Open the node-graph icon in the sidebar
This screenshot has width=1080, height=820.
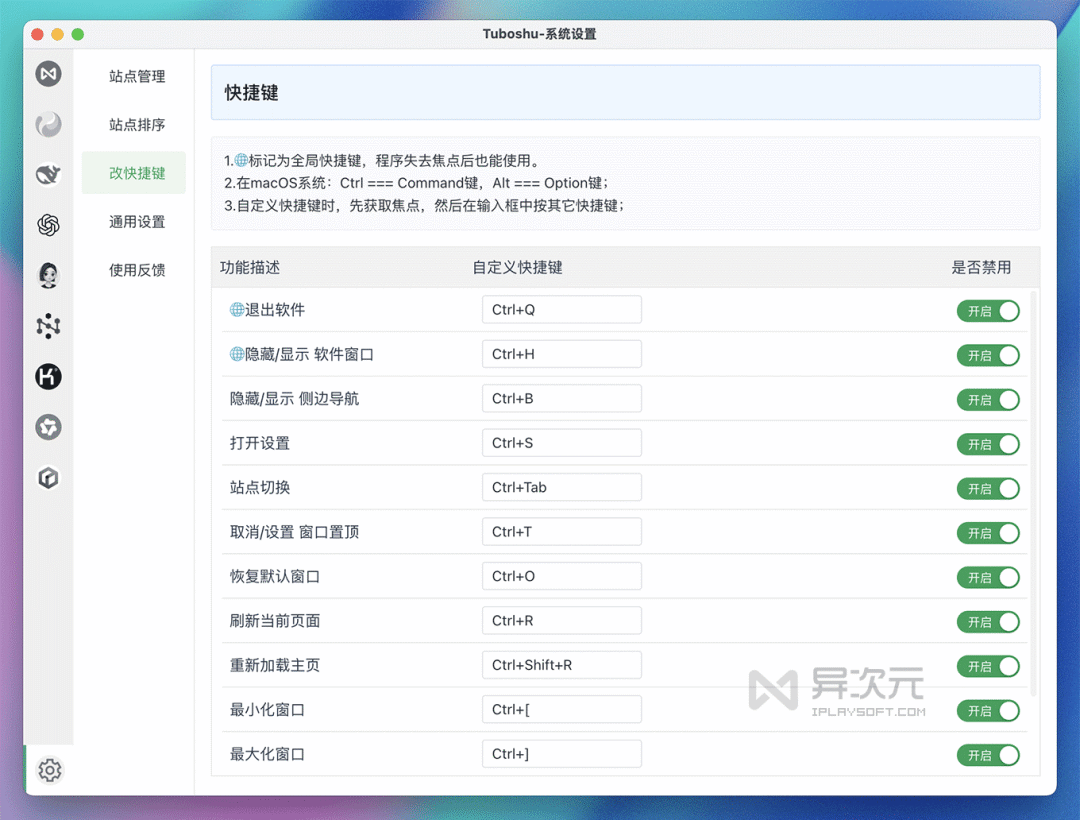pyautogui.click(x=48, y=326)
